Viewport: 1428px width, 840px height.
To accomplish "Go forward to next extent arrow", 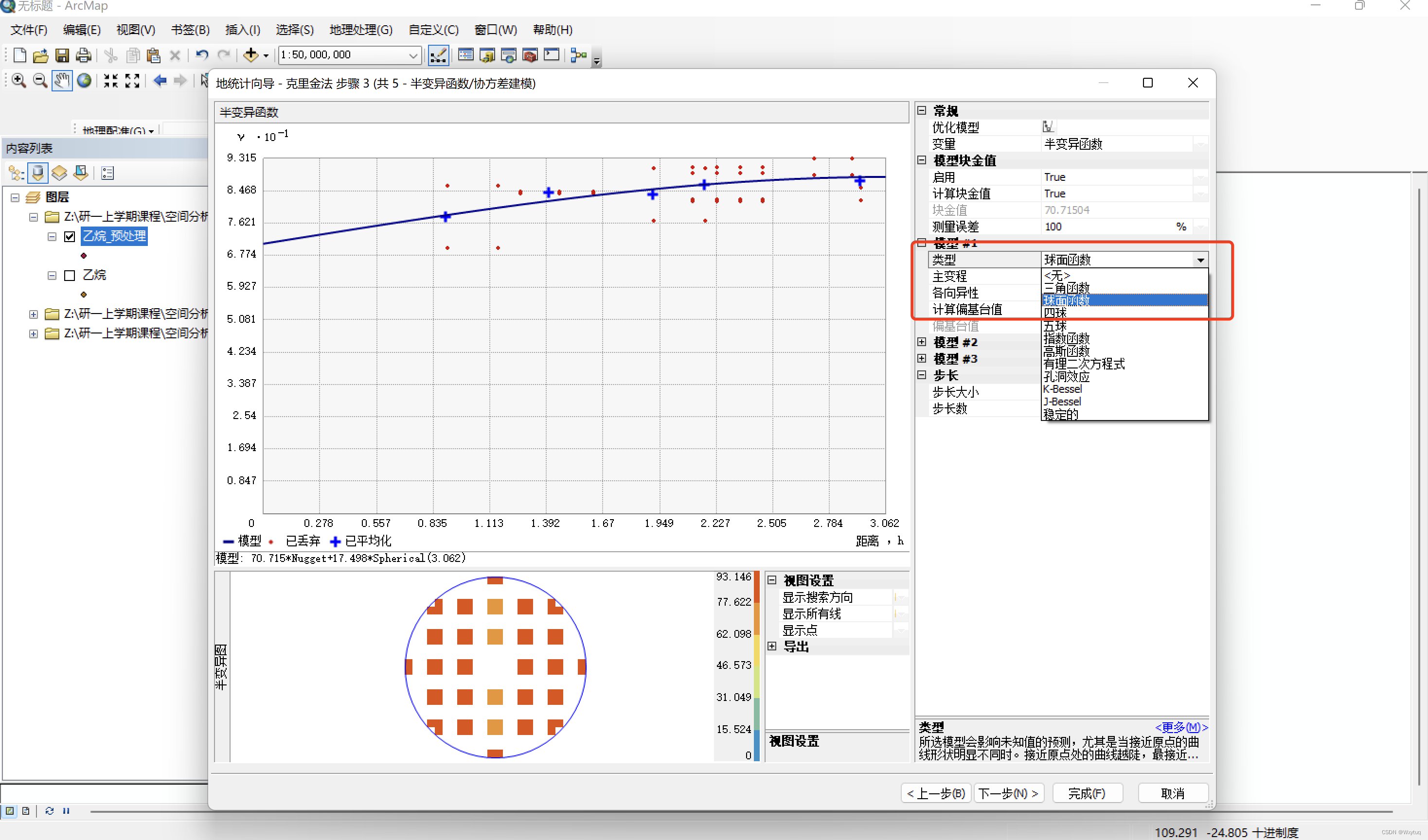I will tap(180, 80).
